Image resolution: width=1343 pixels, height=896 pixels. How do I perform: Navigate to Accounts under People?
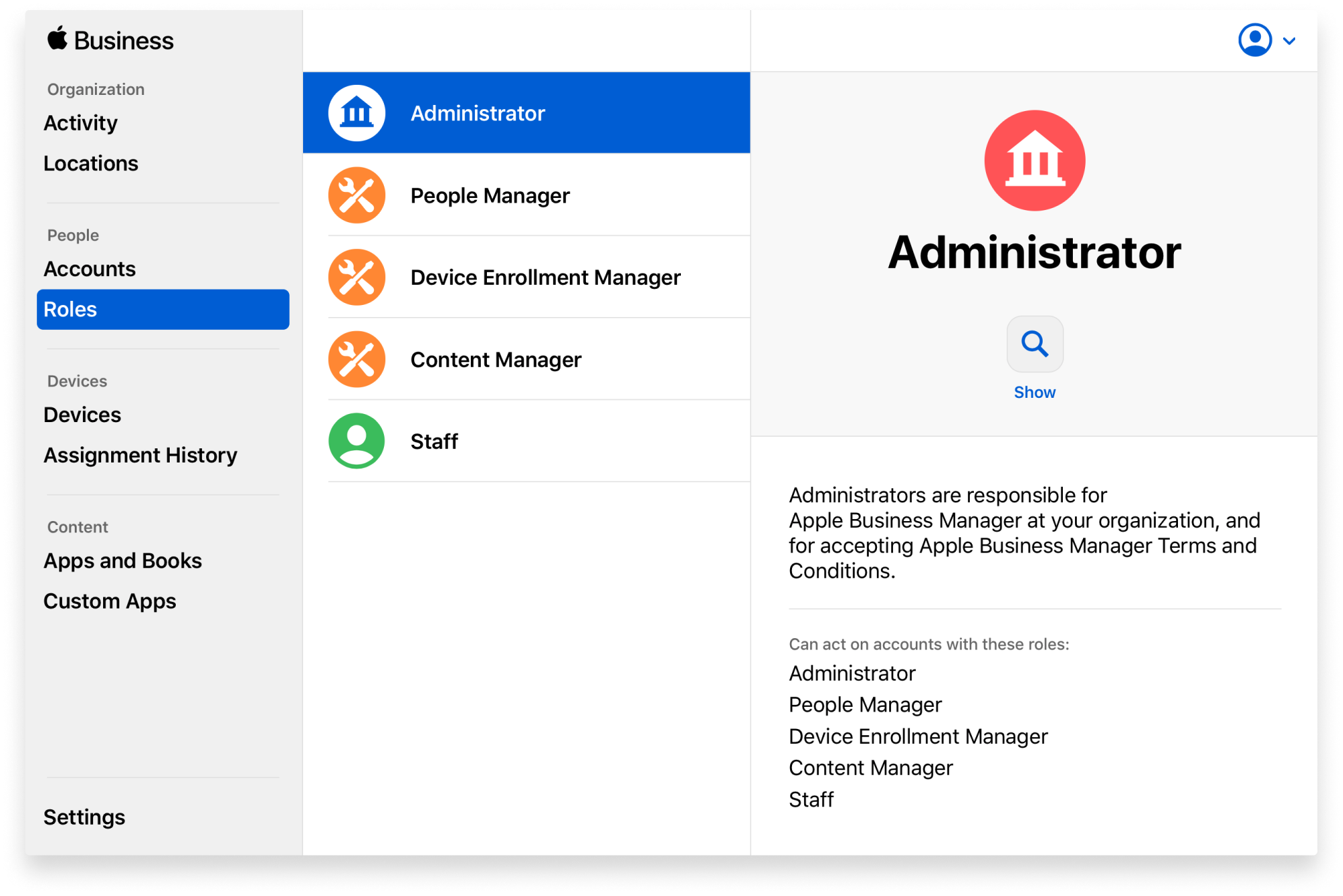point(91,269)
